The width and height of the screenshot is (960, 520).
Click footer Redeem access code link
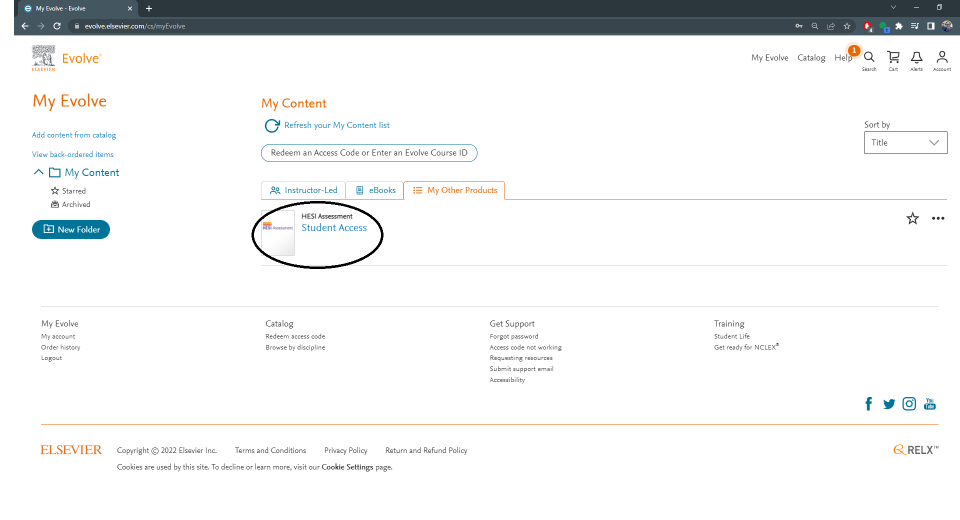(295, 336)
